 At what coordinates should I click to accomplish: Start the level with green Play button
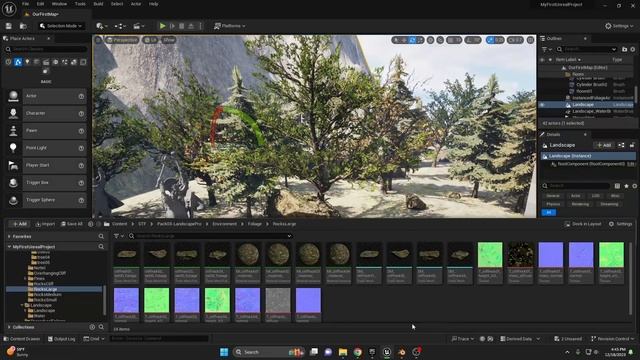[162, 26]
